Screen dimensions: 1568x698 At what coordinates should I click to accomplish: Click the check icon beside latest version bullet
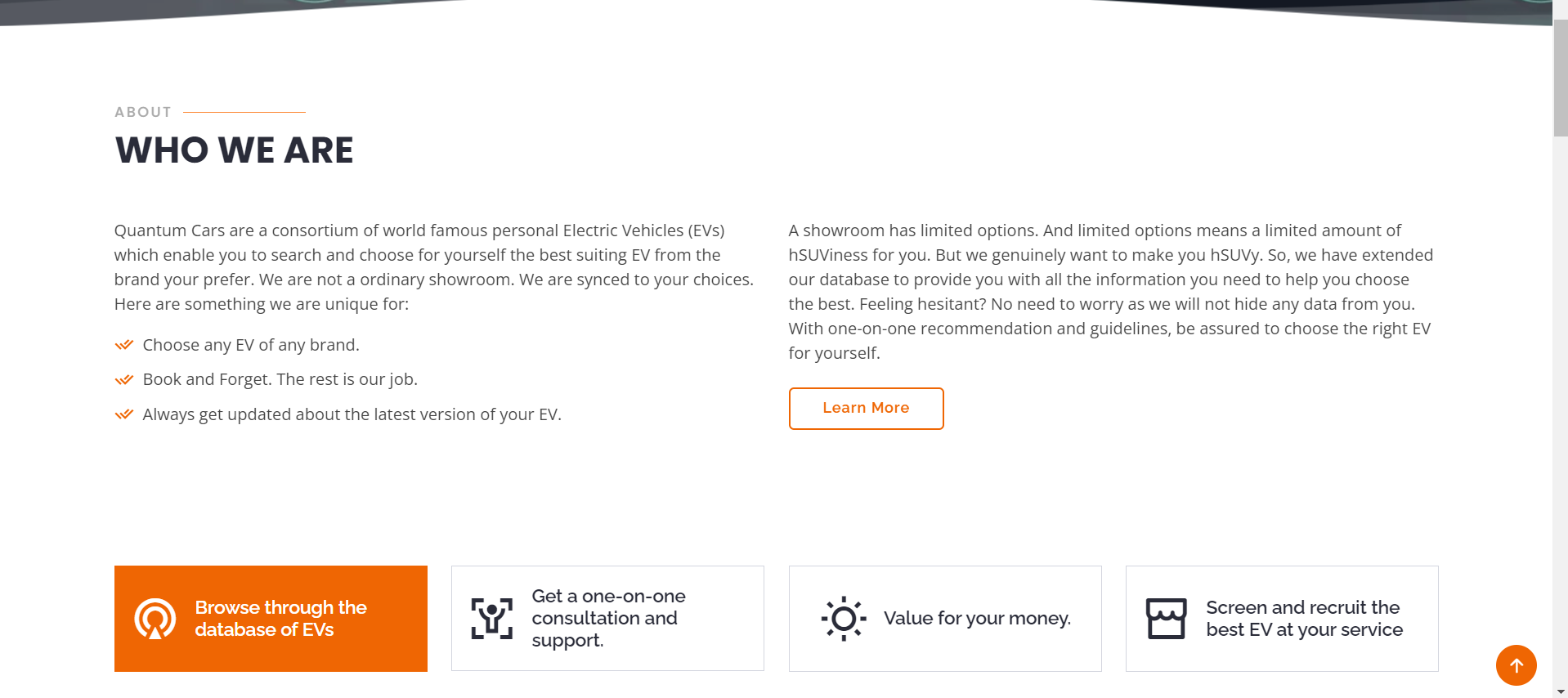click(x=124, y=414)
